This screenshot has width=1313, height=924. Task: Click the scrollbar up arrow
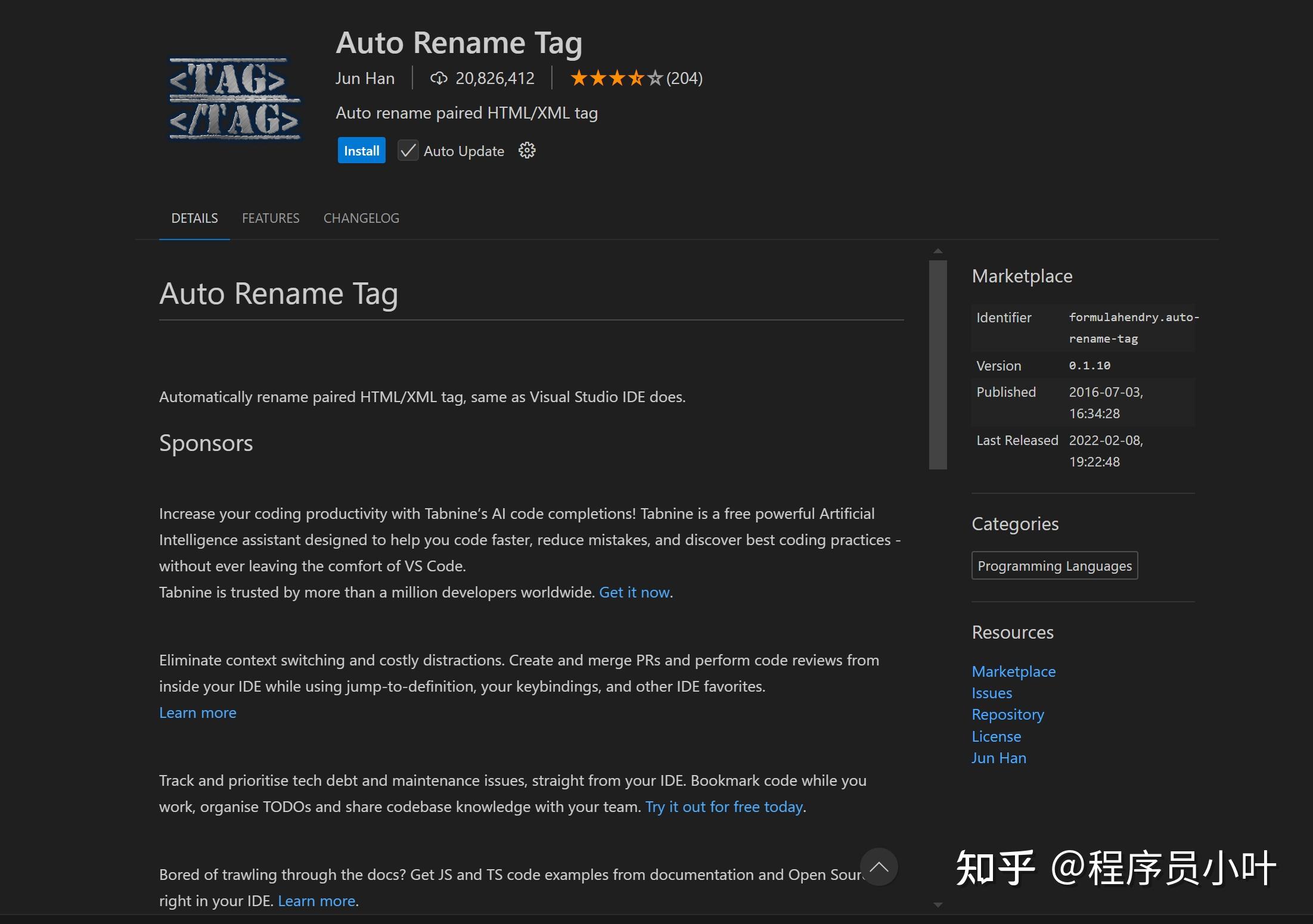coord(938,251)
